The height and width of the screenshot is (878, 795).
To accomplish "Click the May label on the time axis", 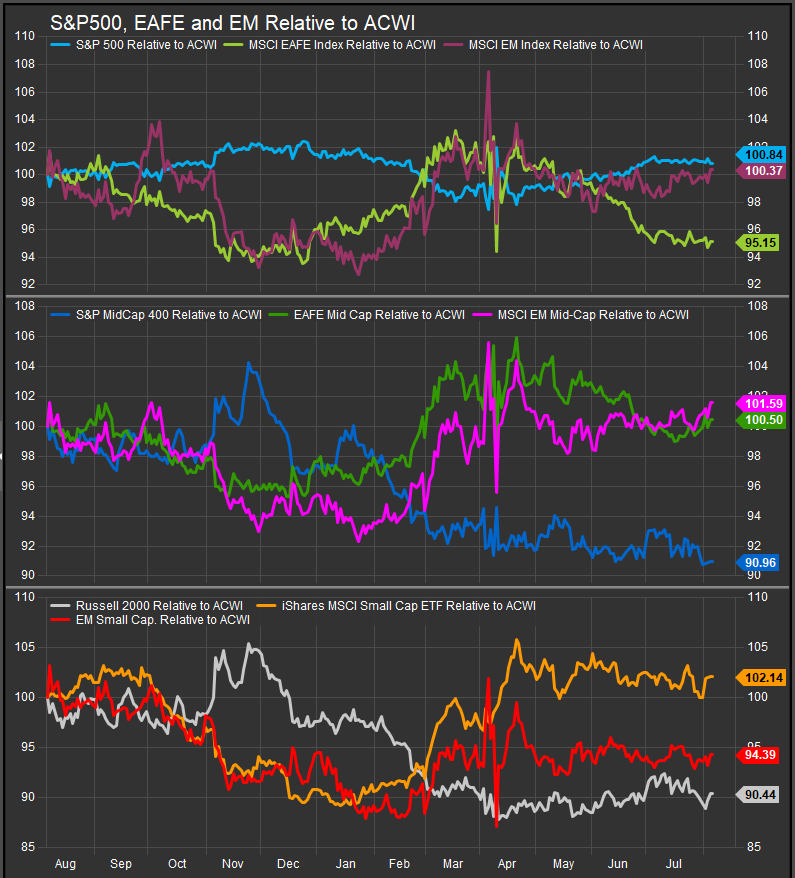I will [563, 863].
